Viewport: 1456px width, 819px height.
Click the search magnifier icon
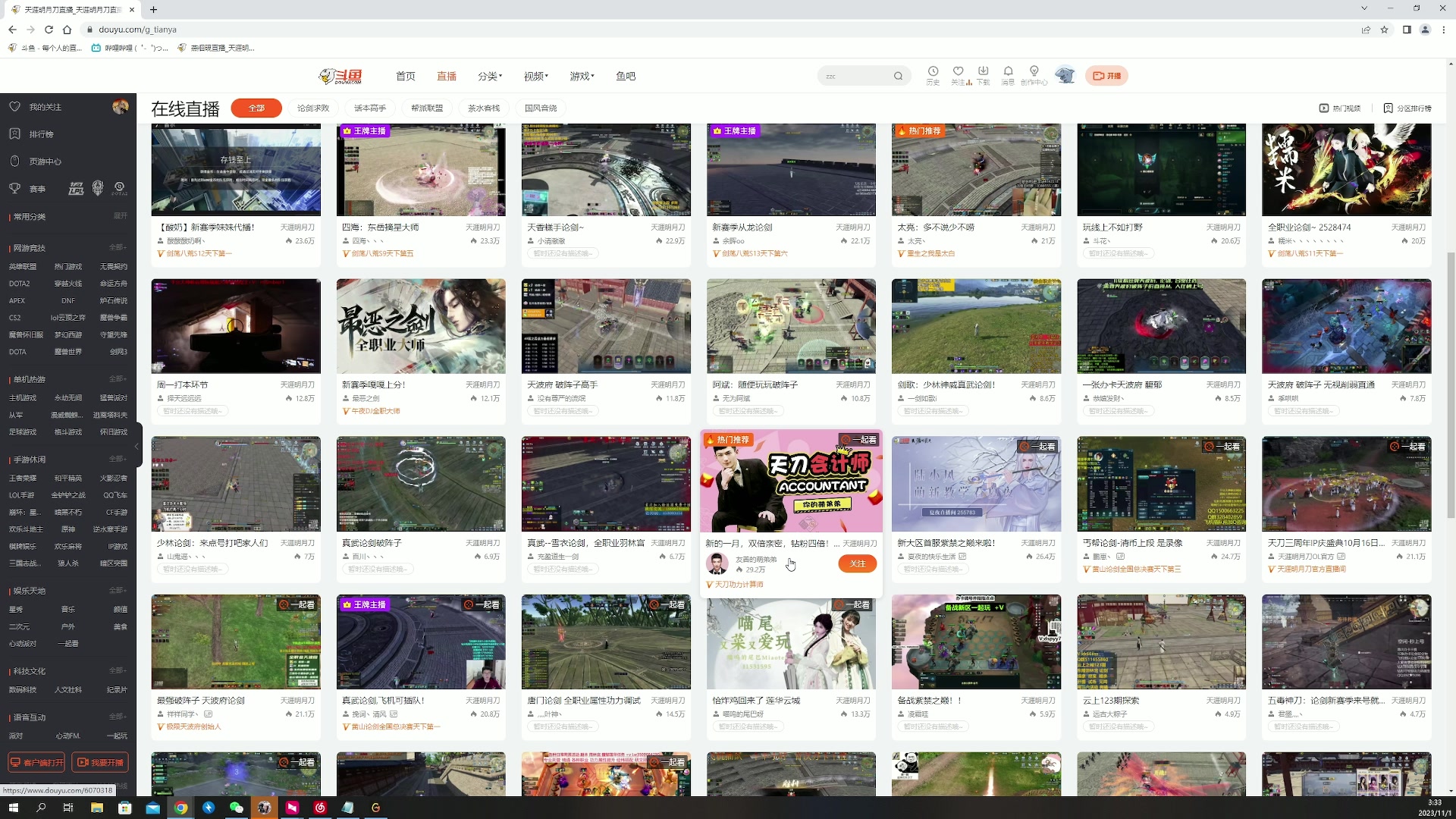[898, 76]
